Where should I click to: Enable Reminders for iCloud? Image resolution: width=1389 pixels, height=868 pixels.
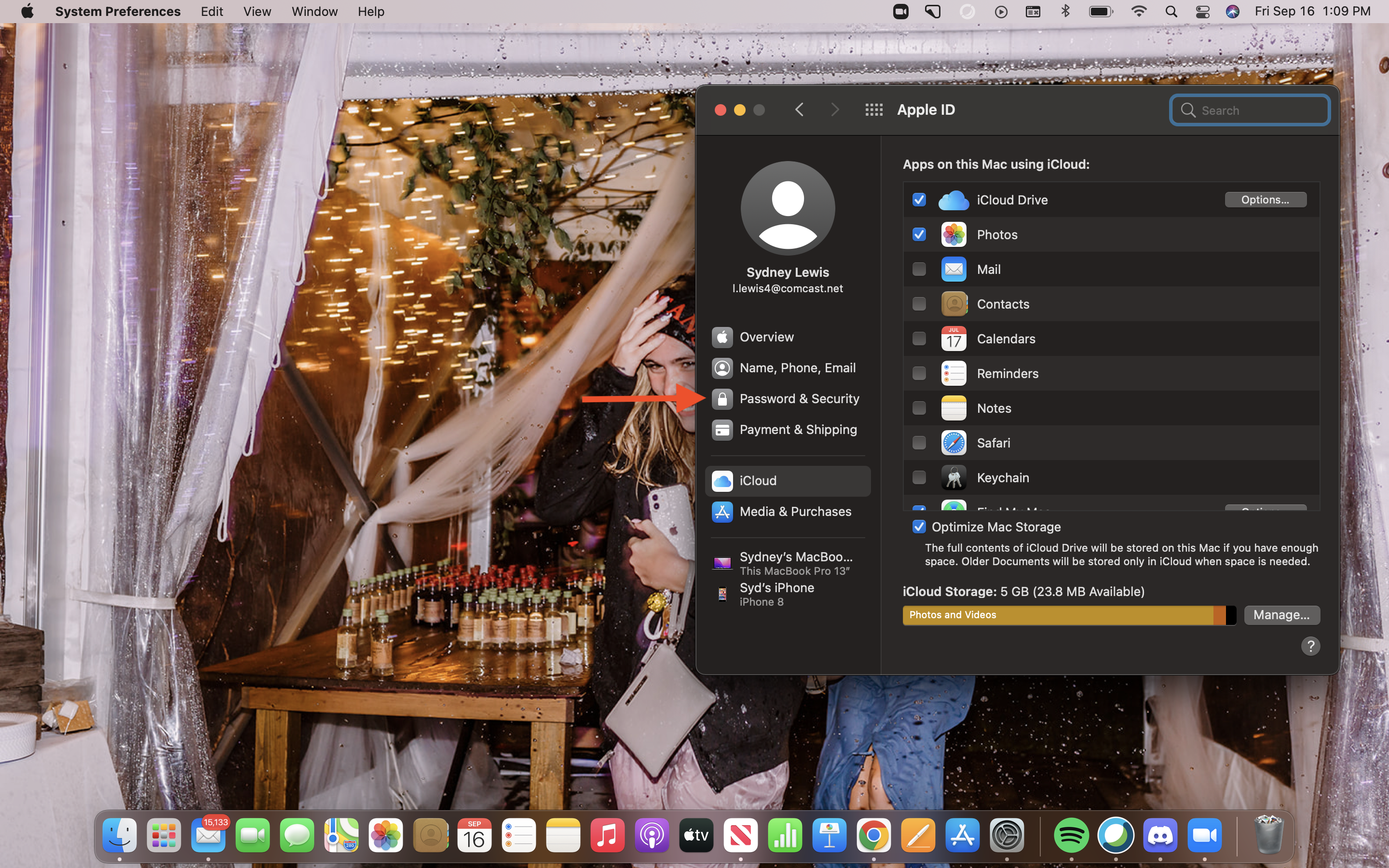[x=919, y=373]
